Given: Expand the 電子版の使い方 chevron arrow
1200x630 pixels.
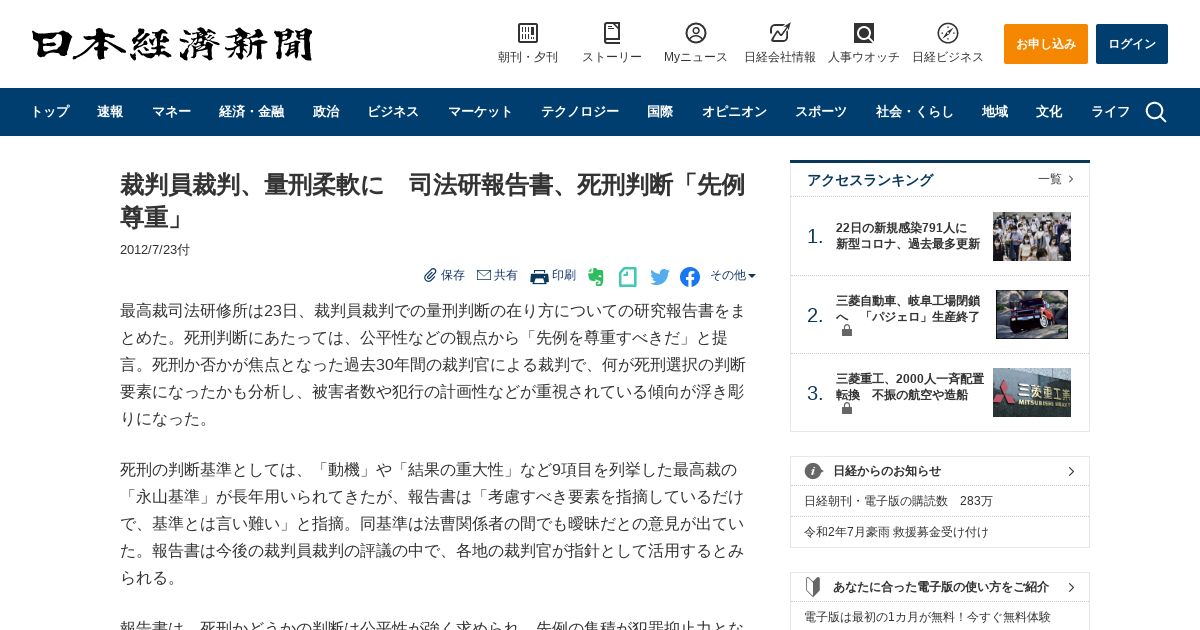Looking at the screenshot, I should 1071,587.
